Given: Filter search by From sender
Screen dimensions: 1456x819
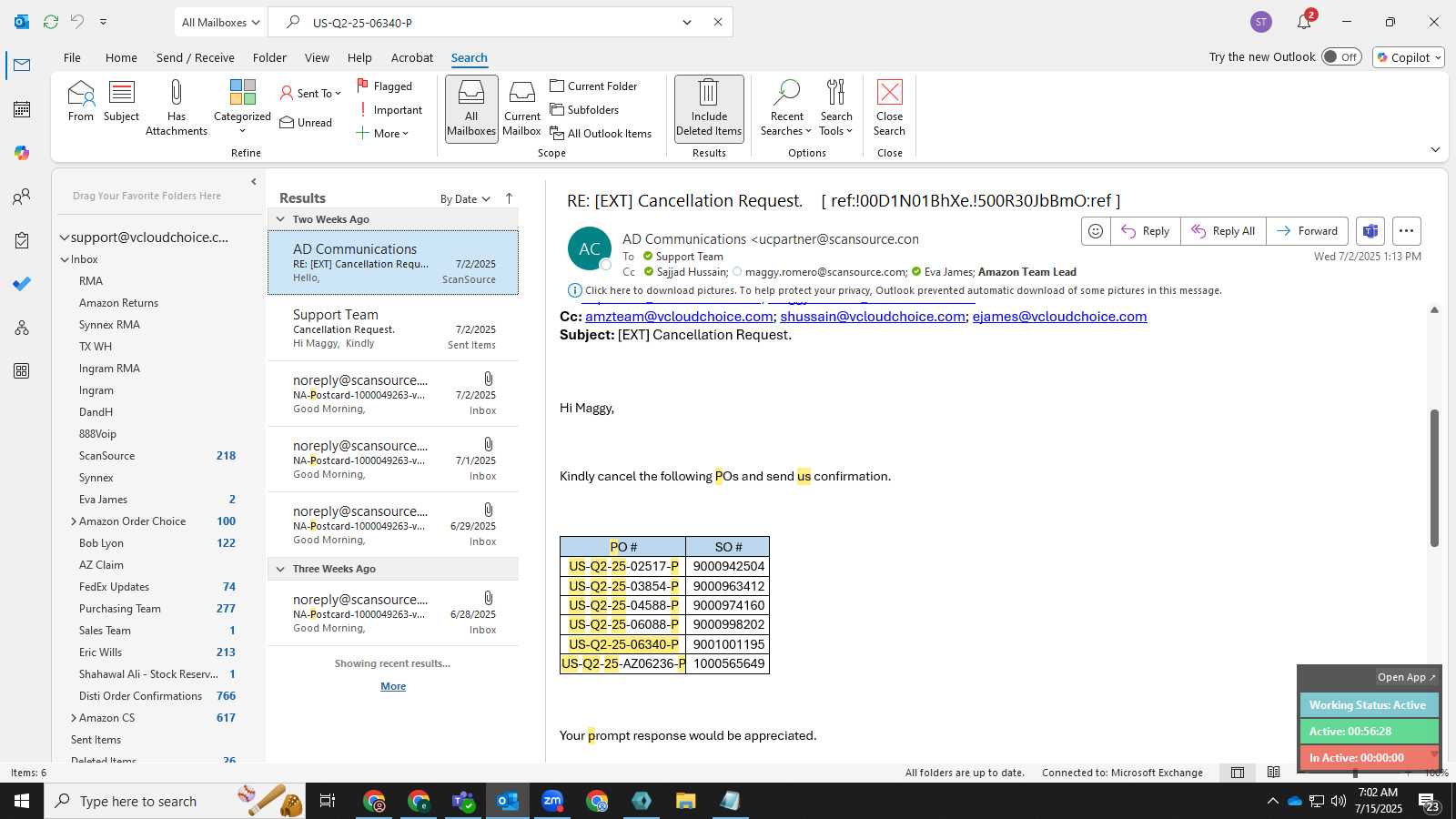Looking at the screenshot, I should click(80, 101).
